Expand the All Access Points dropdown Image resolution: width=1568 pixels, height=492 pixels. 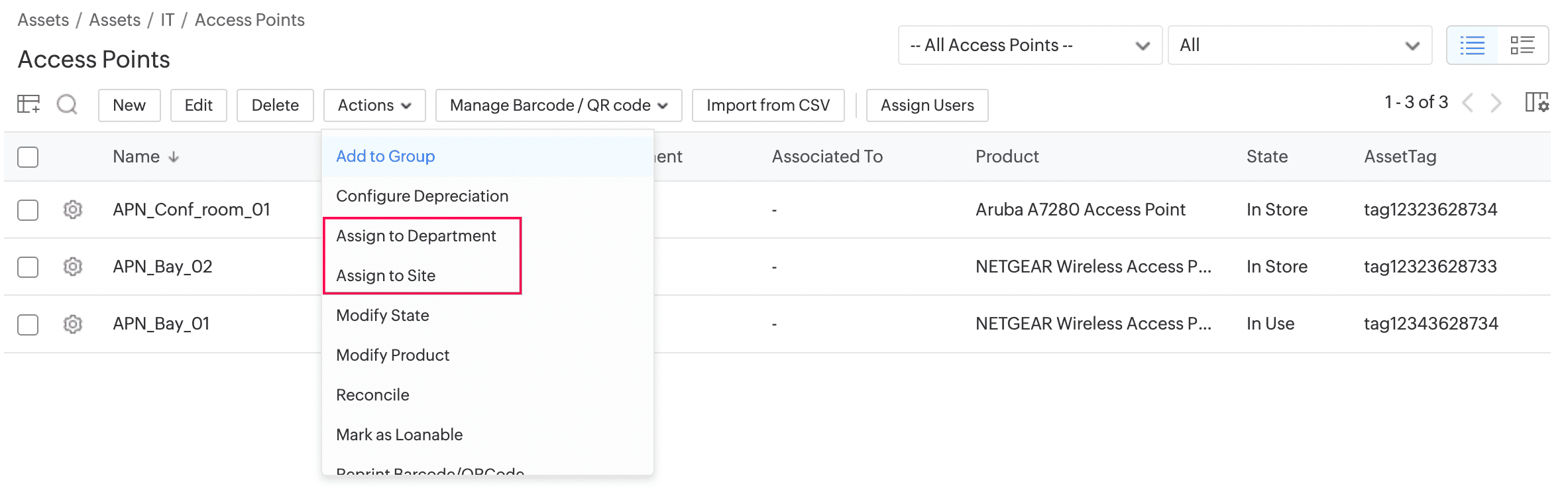point(1029,45)
